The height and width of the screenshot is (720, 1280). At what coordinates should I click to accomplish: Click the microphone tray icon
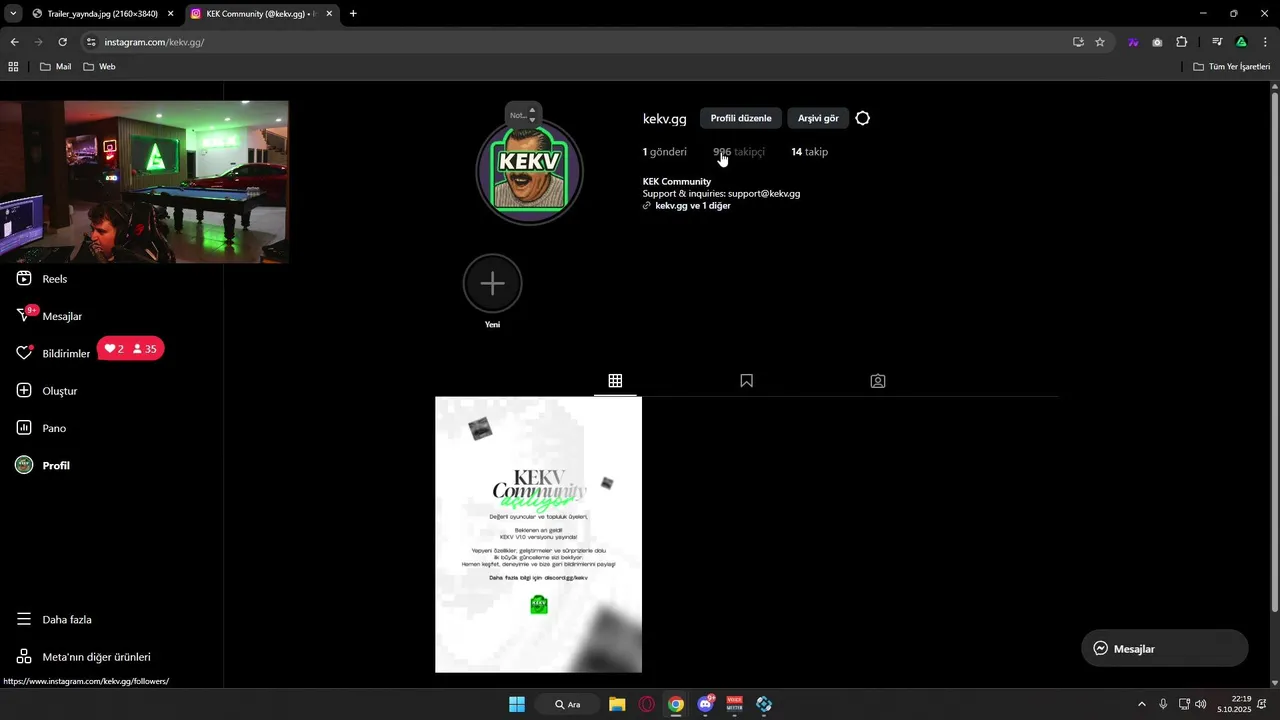coord(1163,704)
